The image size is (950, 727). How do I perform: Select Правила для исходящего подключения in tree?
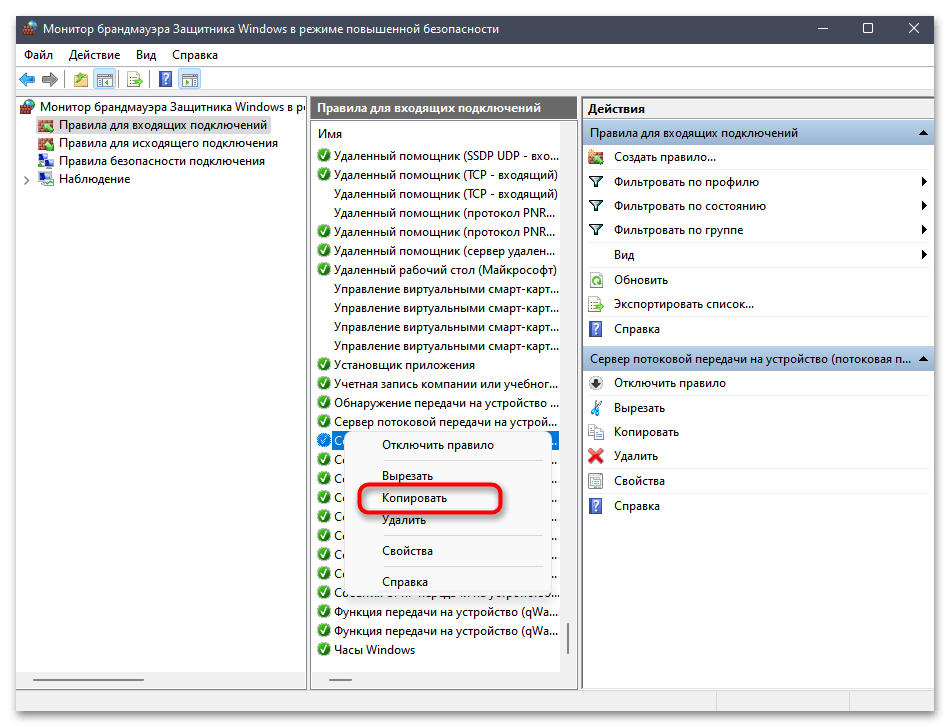(x=168, y=143)
